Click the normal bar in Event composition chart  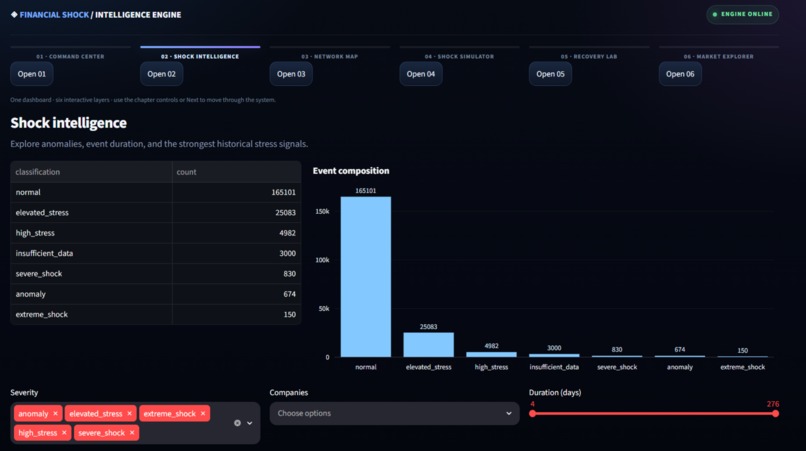point(365,277)
